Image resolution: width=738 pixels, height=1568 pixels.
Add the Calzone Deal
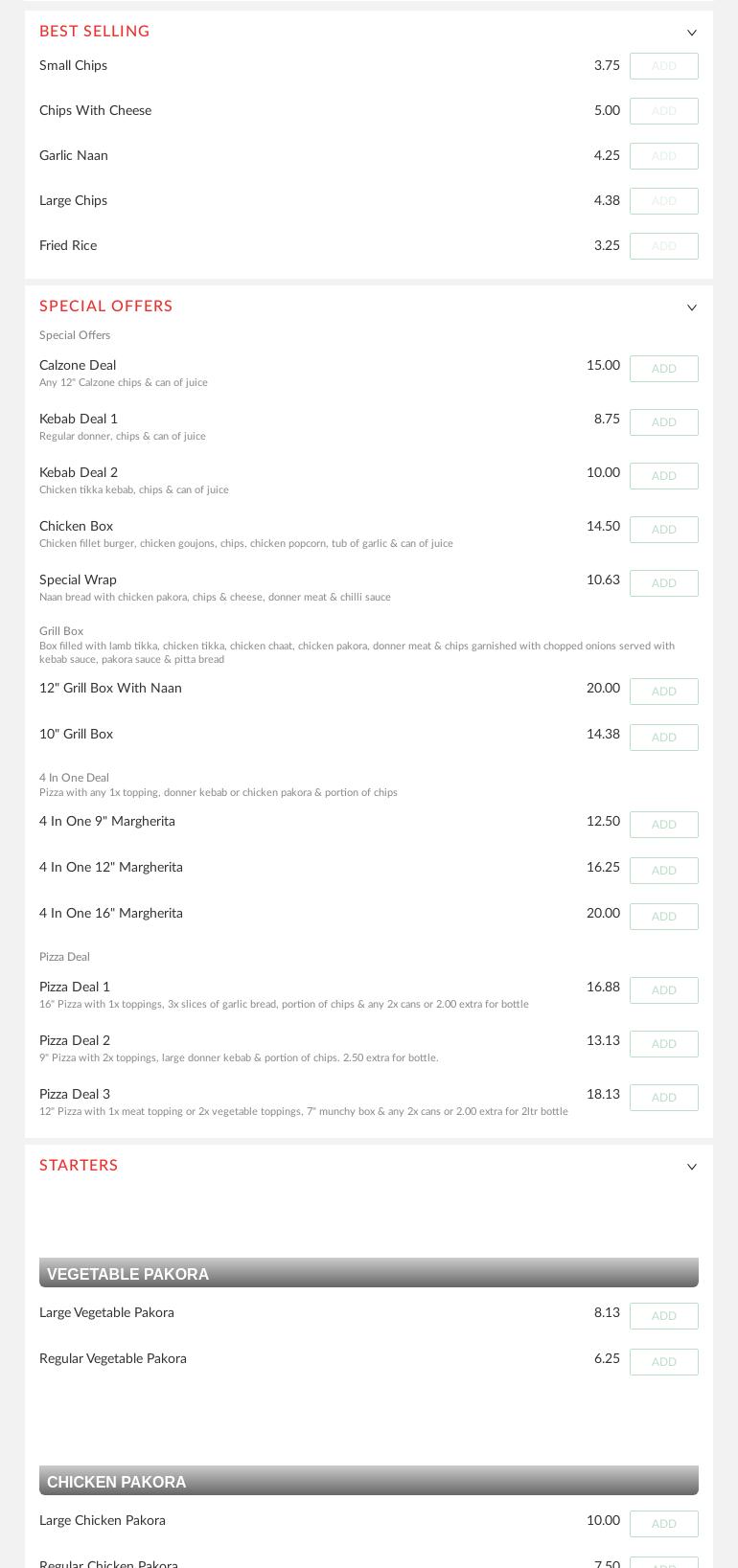click(x=663, y=369)
